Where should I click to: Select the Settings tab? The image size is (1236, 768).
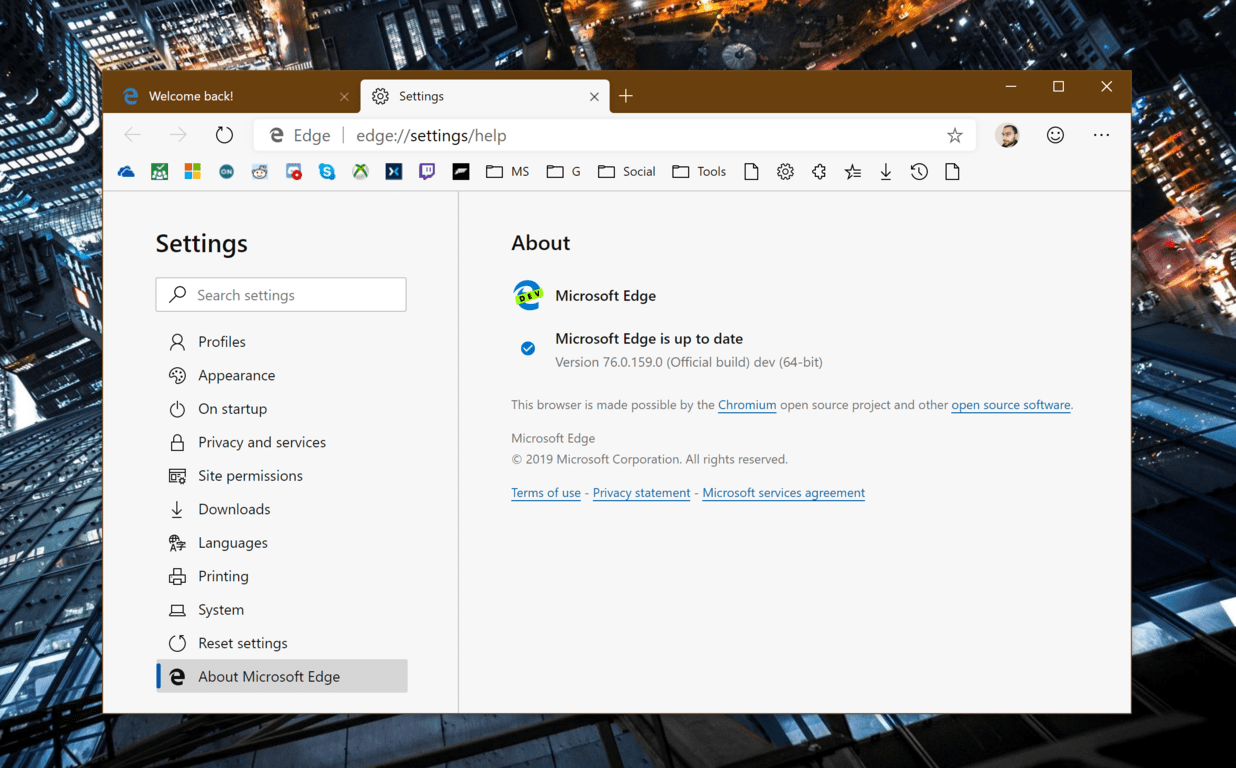coord(484,96)
